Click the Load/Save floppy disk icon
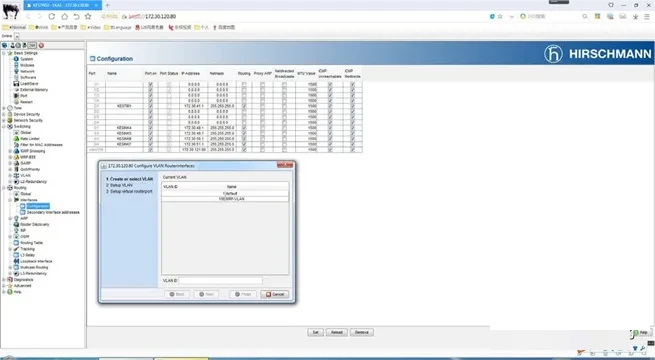 pos(16,84)
